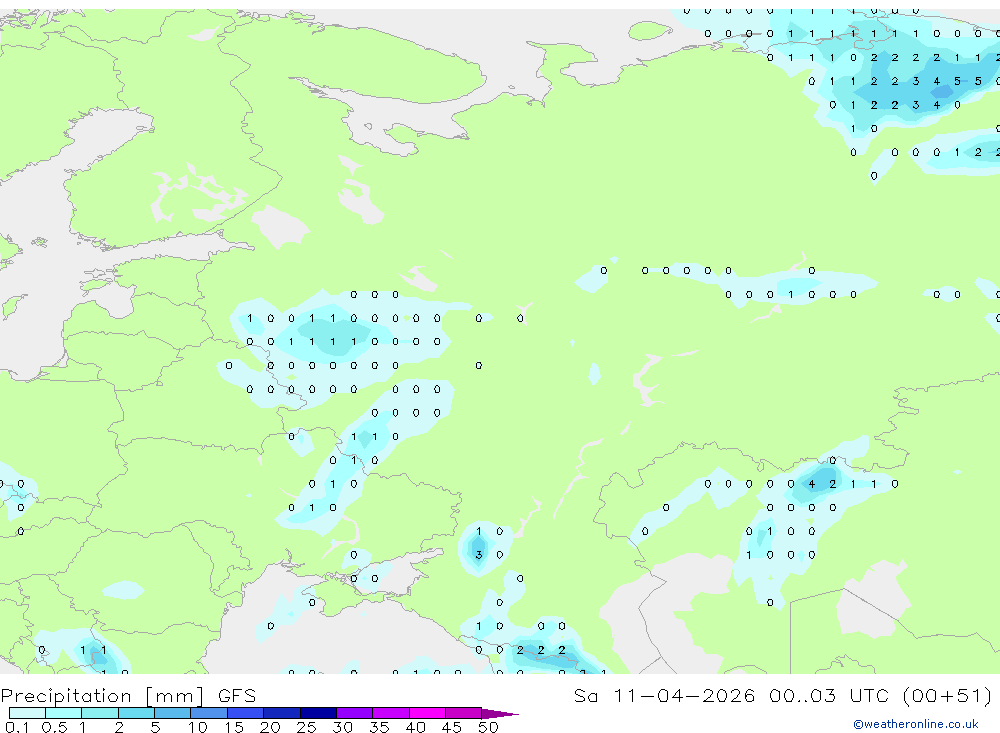The image size is (1000, 733).
Task: Pick the 25–30 mm navy legend swatch
Action: 318,713
